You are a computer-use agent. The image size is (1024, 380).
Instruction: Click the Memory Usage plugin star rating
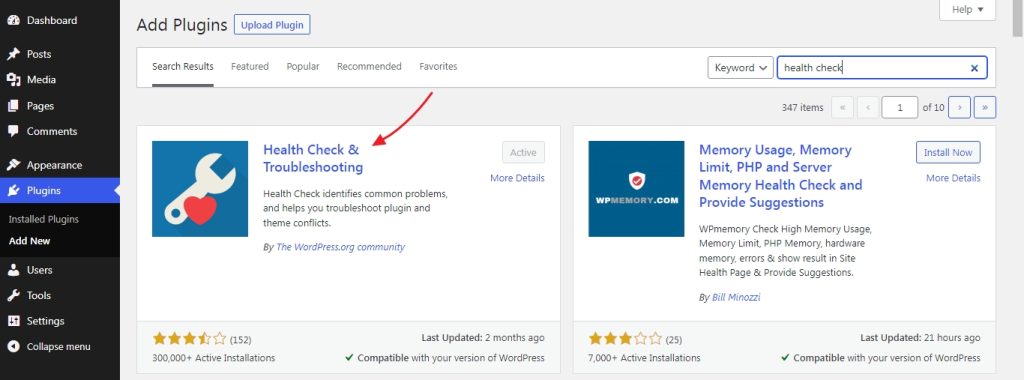pyautogui.click(x=625, y=339)
